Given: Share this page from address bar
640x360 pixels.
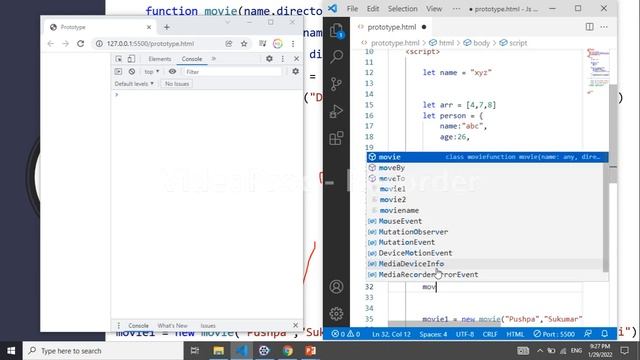Looking at the screenshot, I should [x=229, y=44].
